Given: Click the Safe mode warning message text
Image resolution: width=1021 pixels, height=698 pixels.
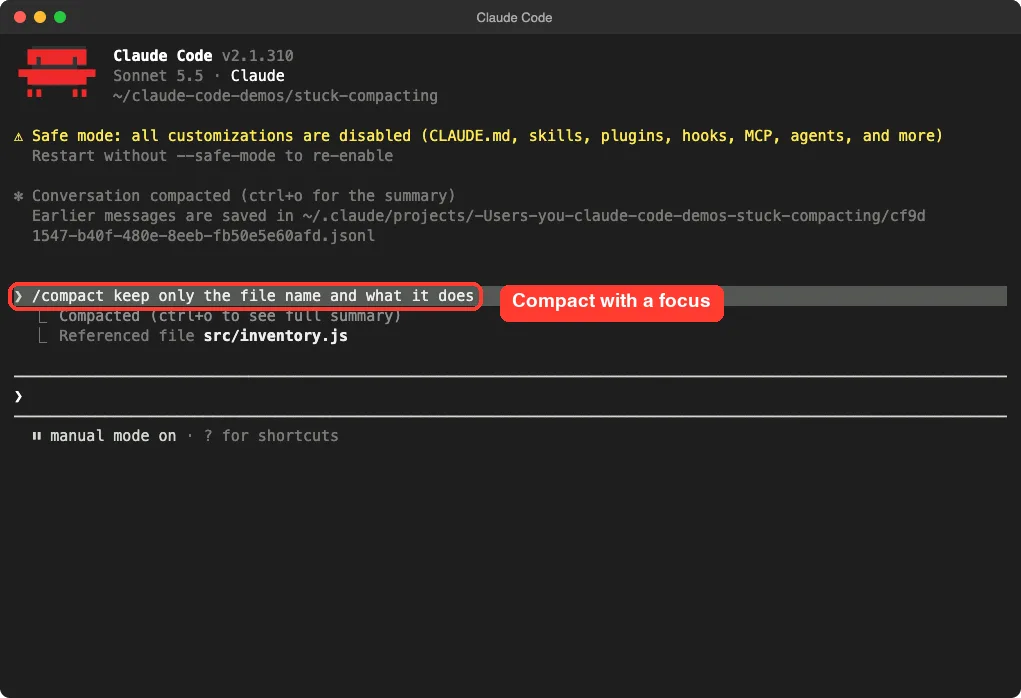Looking at the screenshot, I should (487, 135).
